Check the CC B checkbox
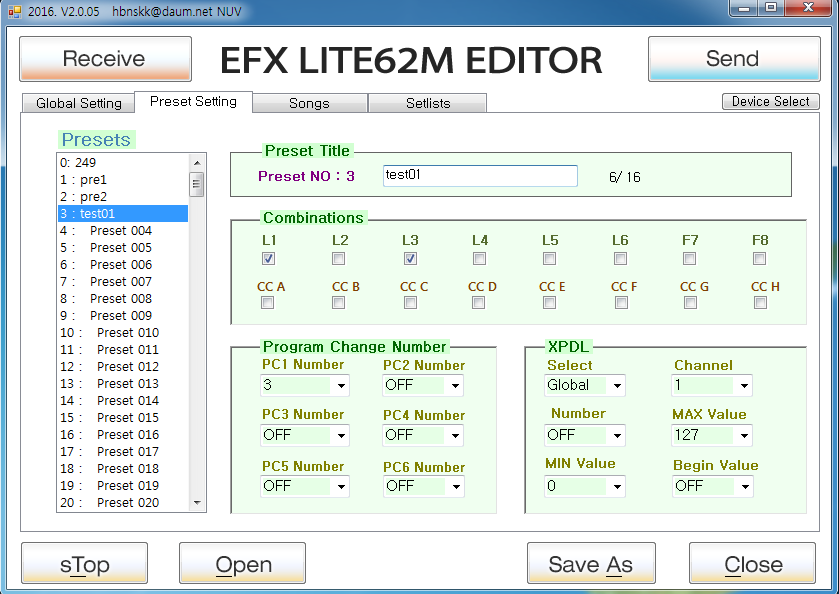 pos(338,303)
